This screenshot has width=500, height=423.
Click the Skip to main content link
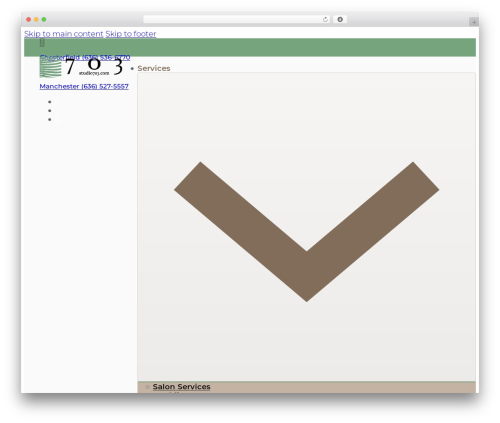64,34
